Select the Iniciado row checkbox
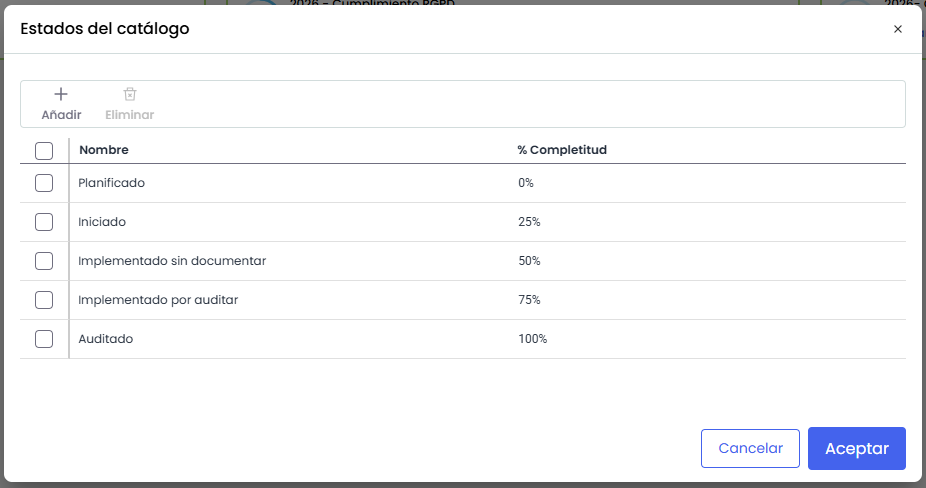926x488 pixels. pyautogui.click(x=44, y=222)
